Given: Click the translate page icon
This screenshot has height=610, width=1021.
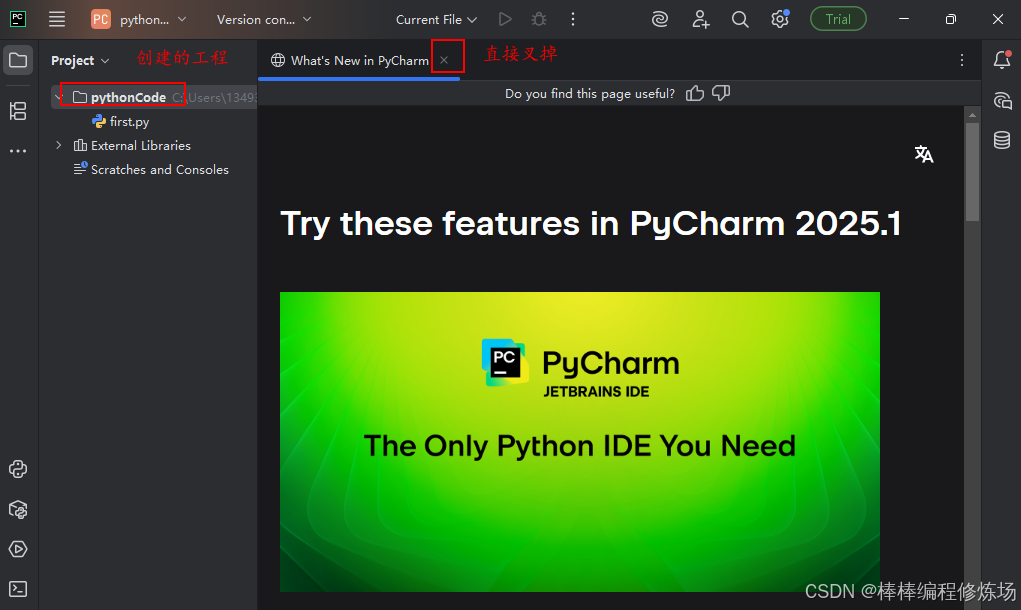Looking at the screenshot, I should point(923,154).
